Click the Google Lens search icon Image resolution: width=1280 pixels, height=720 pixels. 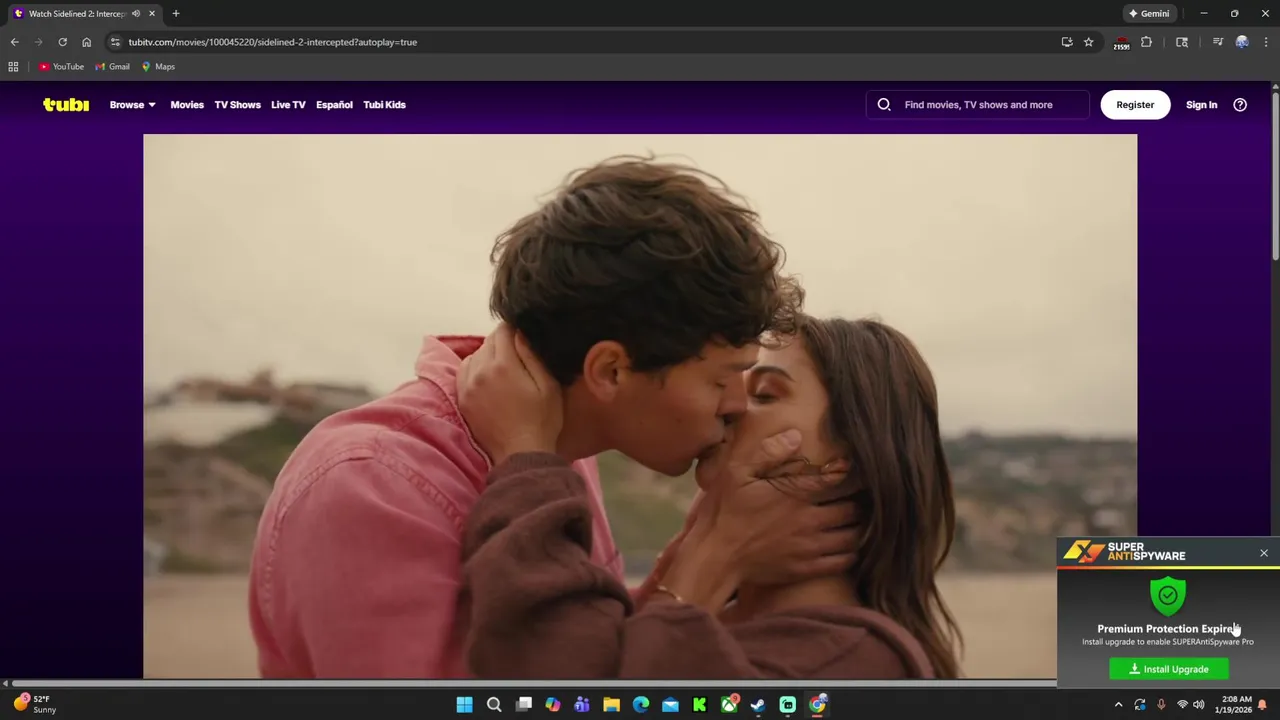(1182, 42)
